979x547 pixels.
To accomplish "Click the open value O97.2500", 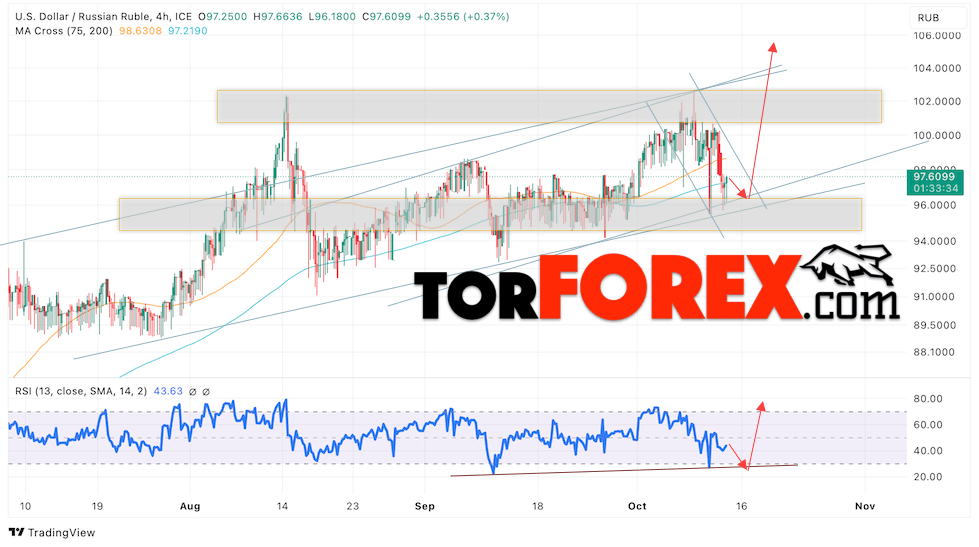I will tap(222, 17).
